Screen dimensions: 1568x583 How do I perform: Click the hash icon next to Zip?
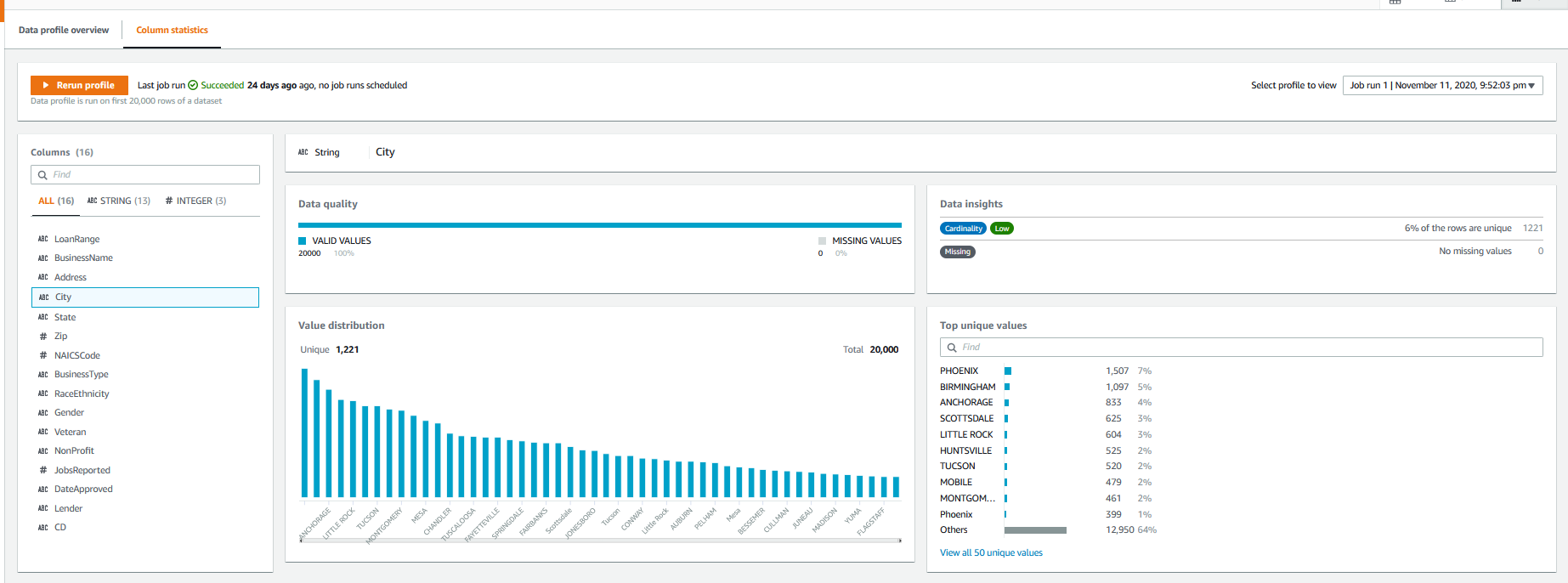pyautogui.click(x=43, y=337)
